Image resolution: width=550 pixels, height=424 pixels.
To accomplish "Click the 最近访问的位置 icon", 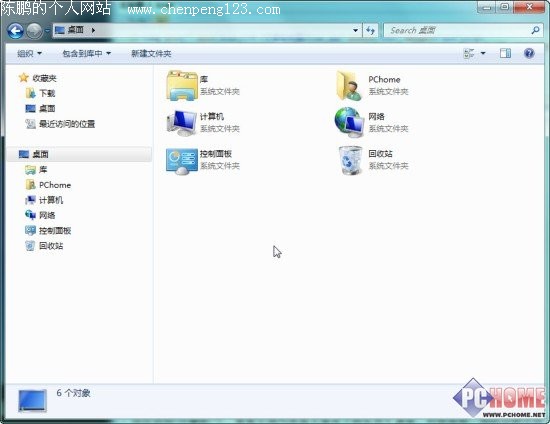I will click(31, 124).
